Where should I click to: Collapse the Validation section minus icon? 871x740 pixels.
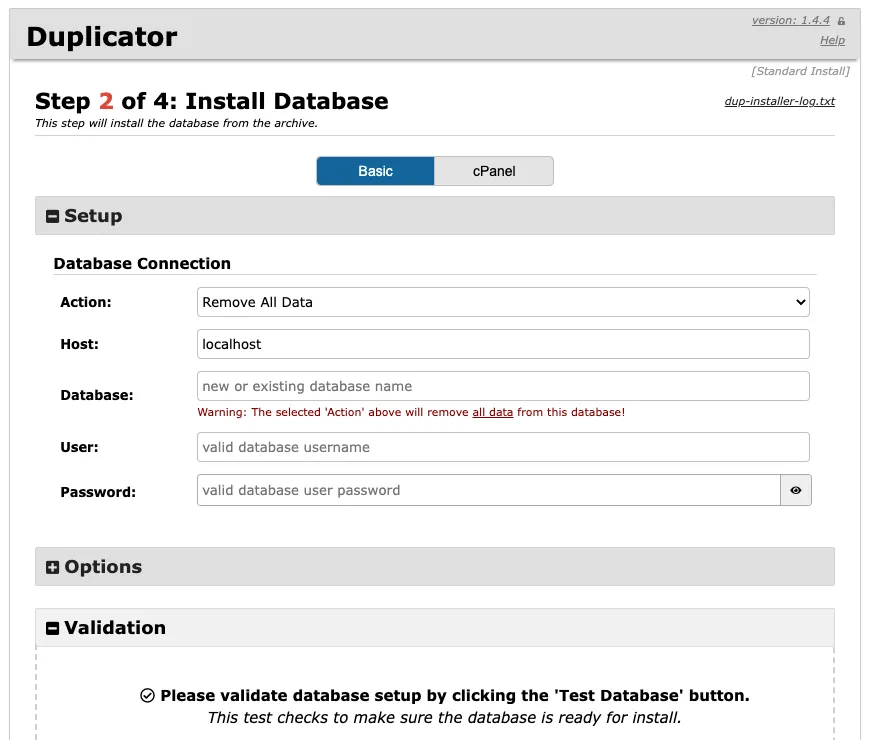tap(52, 628)
